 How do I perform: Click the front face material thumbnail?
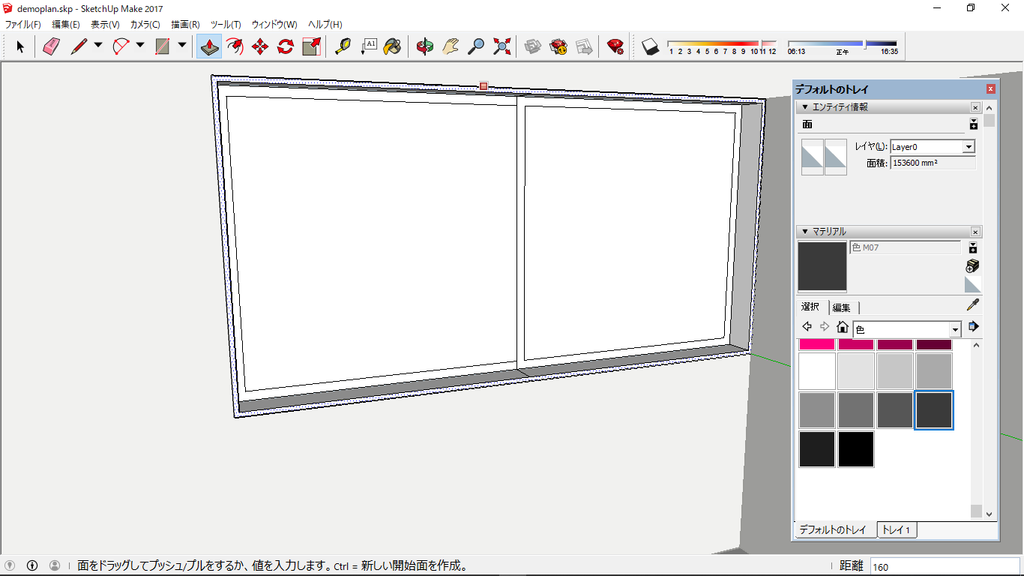pyautogui.click(x=812, y=157)
